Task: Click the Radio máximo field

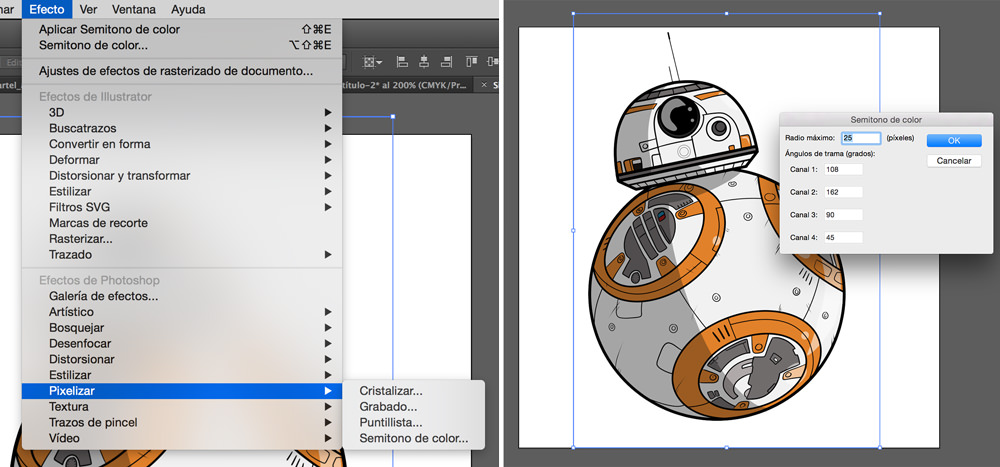Action: coord(861,138)
